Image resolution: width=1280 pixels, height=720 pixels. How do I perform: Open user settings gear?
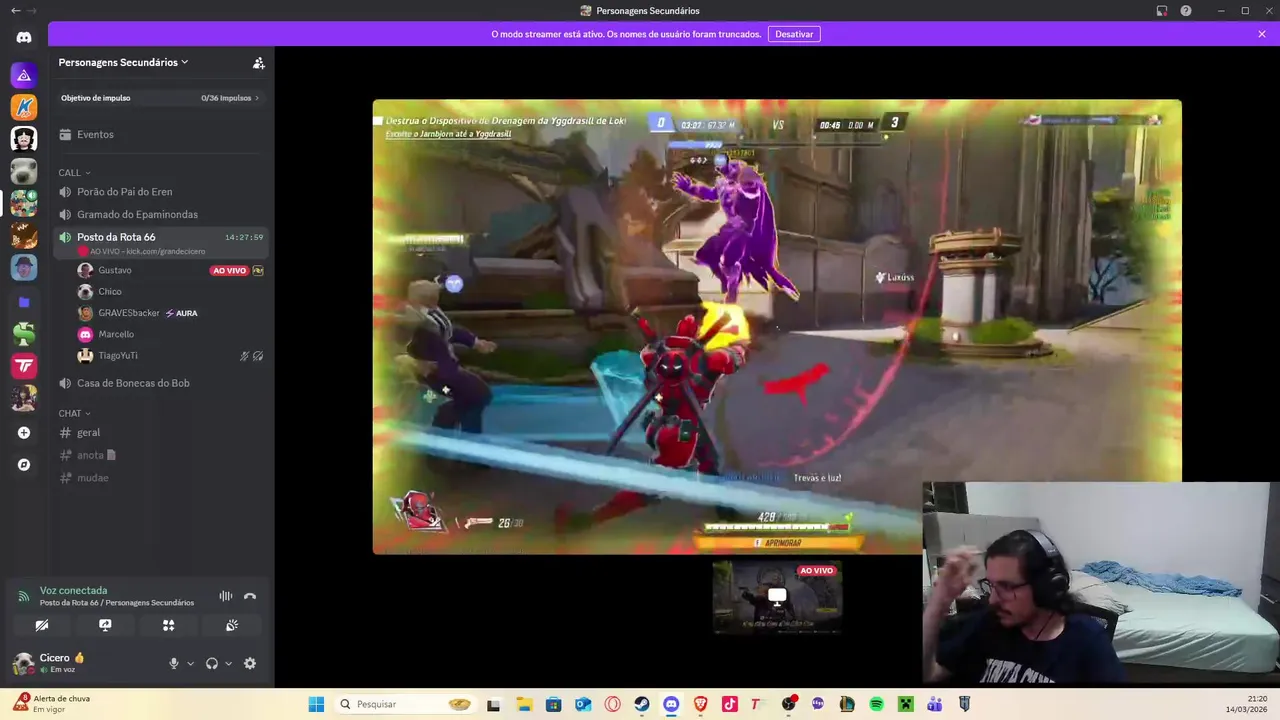click(250, 663)
